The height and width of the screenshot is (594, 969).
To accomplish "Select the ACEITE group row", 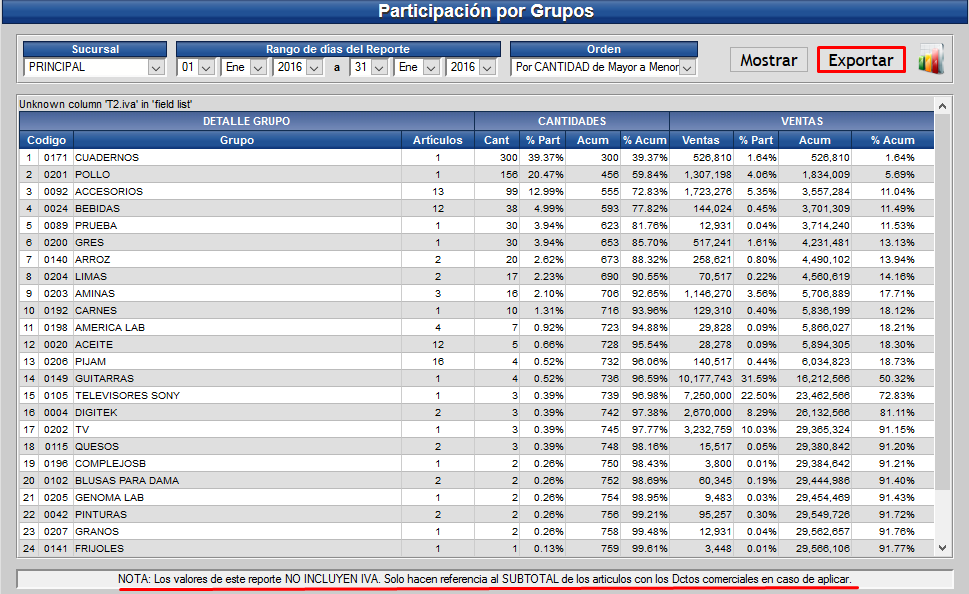I will pos(476,344).
